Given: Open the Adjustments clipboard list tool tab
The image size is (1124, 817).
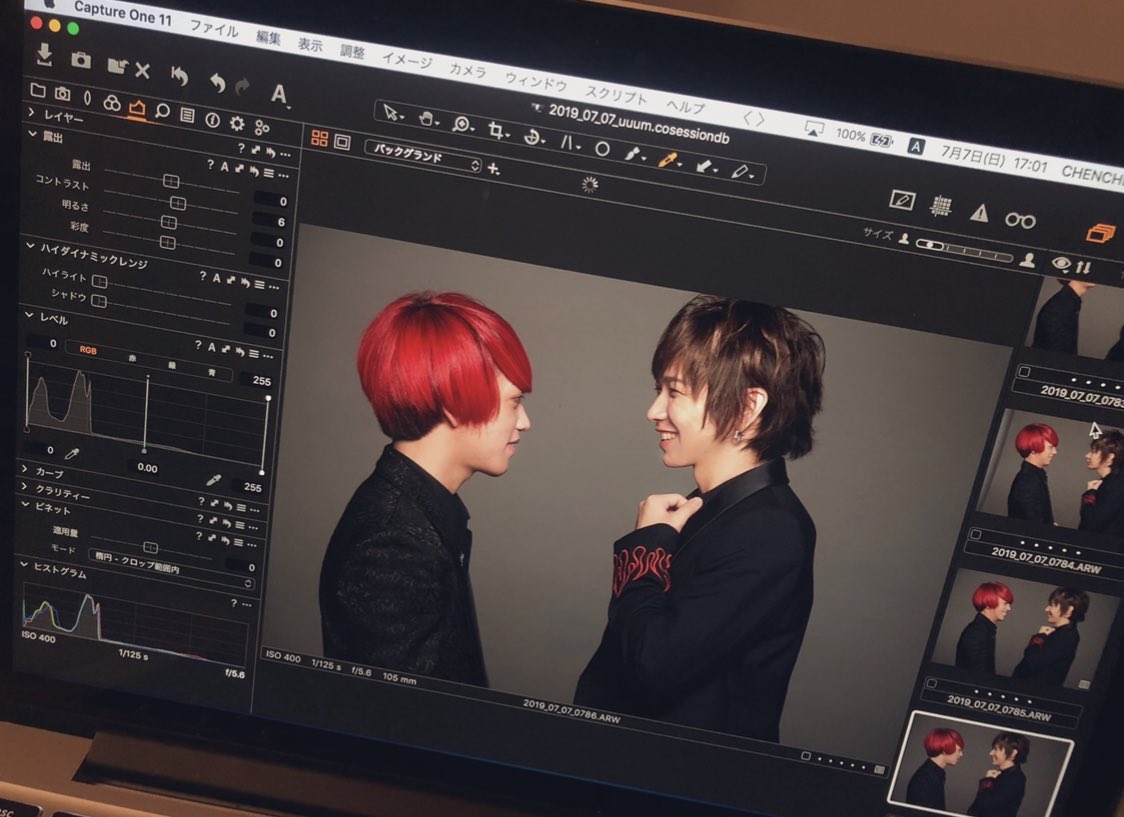Looking at the screenshot, I should 187,115.
